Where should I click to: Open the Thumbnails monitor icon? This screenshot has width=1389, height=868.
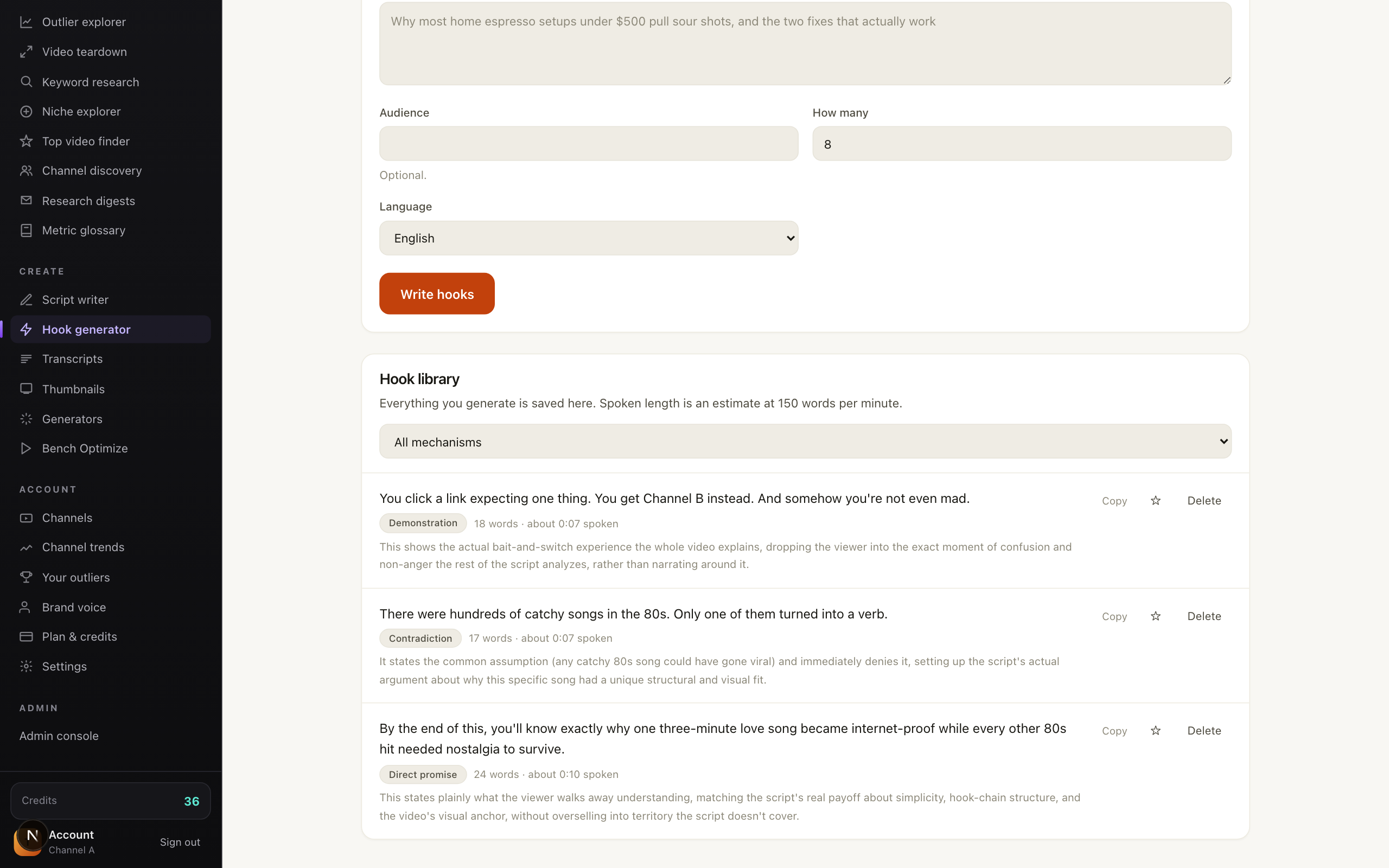pyautogui.click(x=26, y=388)
